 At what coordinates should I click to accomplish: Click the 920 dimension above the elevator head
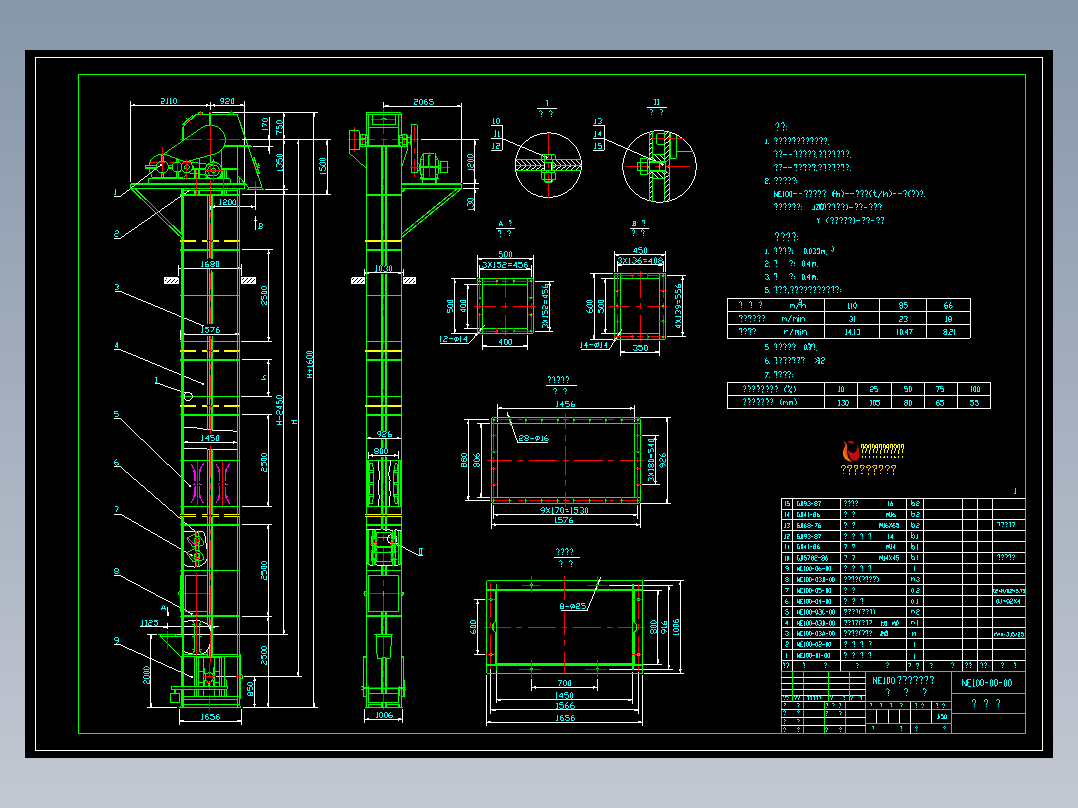[227, 101]
